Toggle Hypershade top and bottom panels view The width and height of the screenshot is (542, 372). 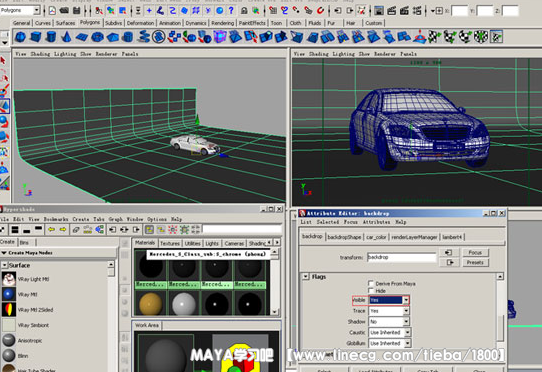click(x=15, y=229)
